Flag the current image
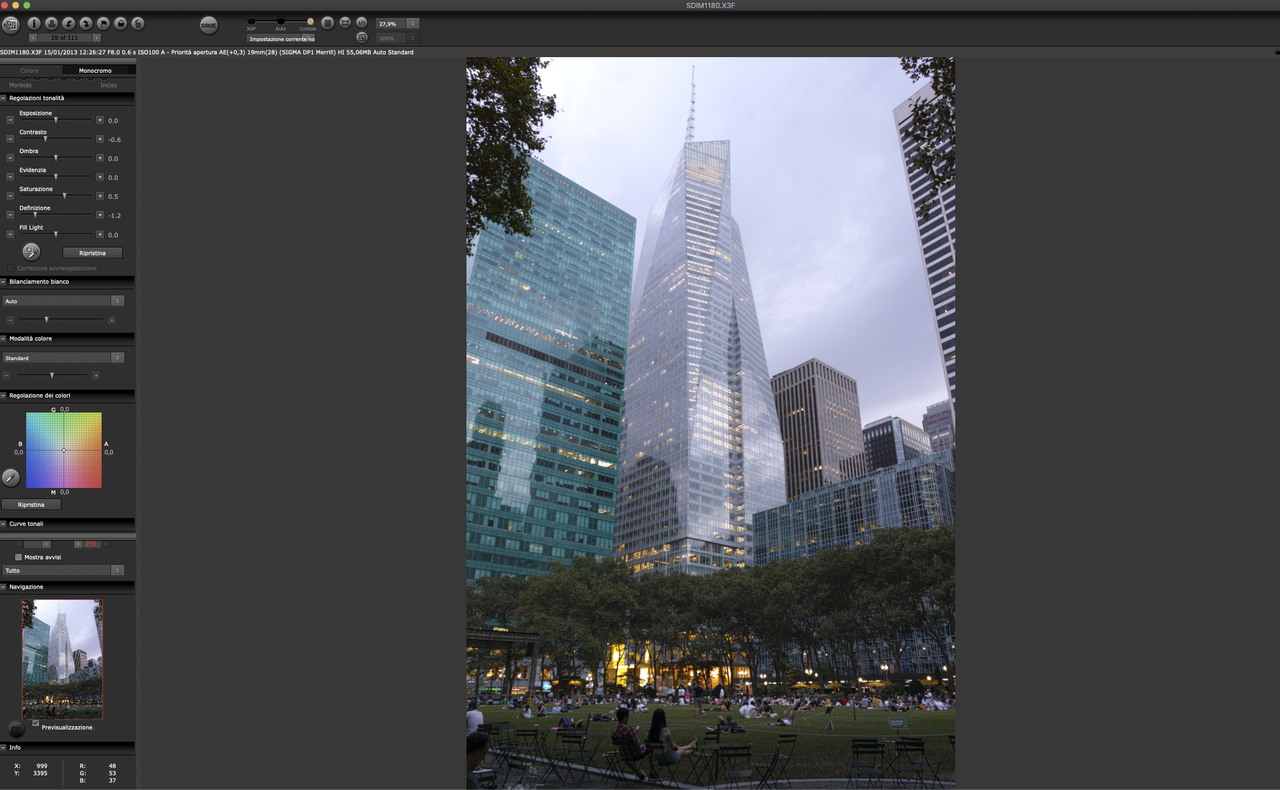Viewport: 1280px width, 790px height. (103, 23)
